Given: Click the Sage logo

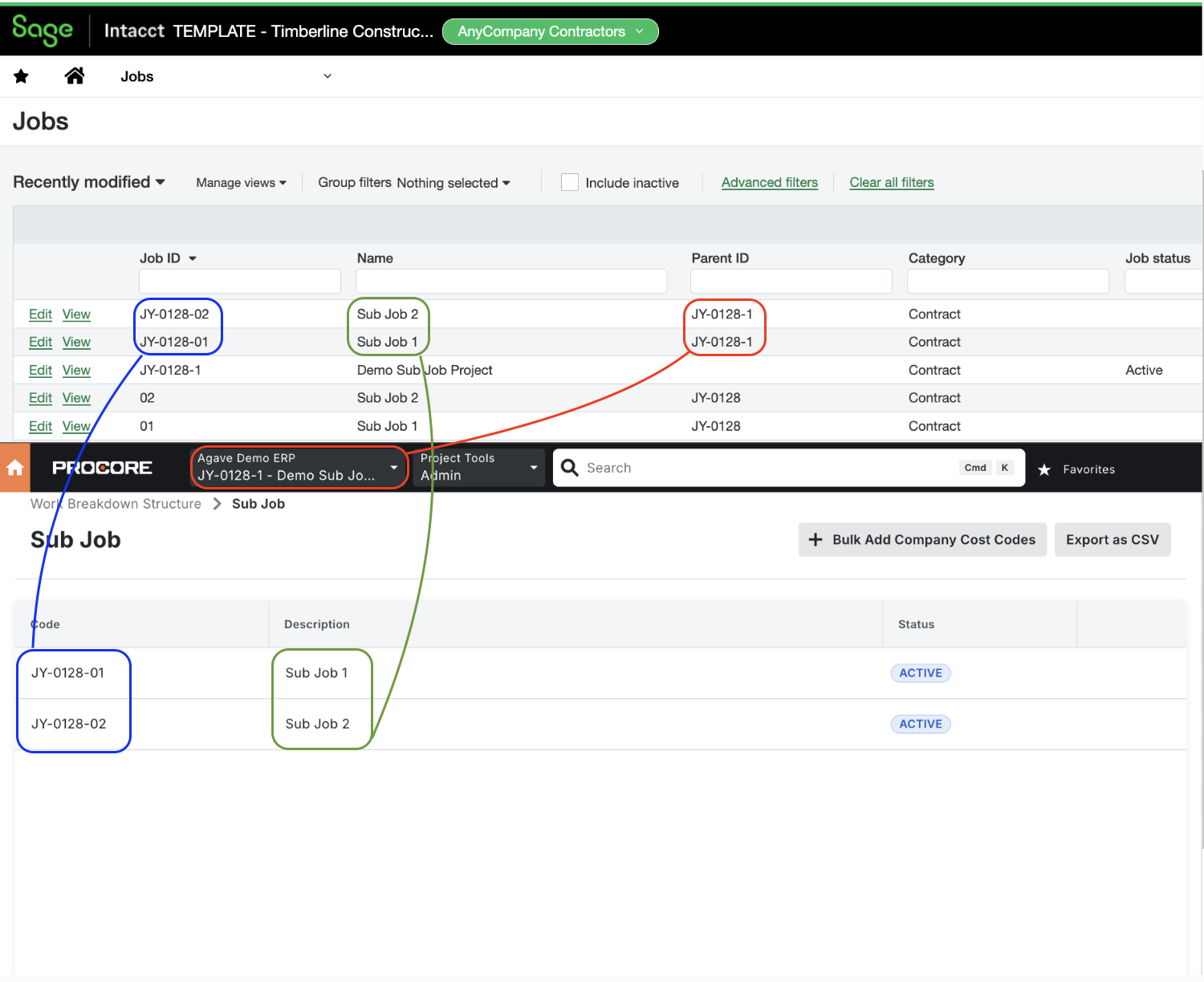Looking at the screenshot, I should click(x=42, y=30).
